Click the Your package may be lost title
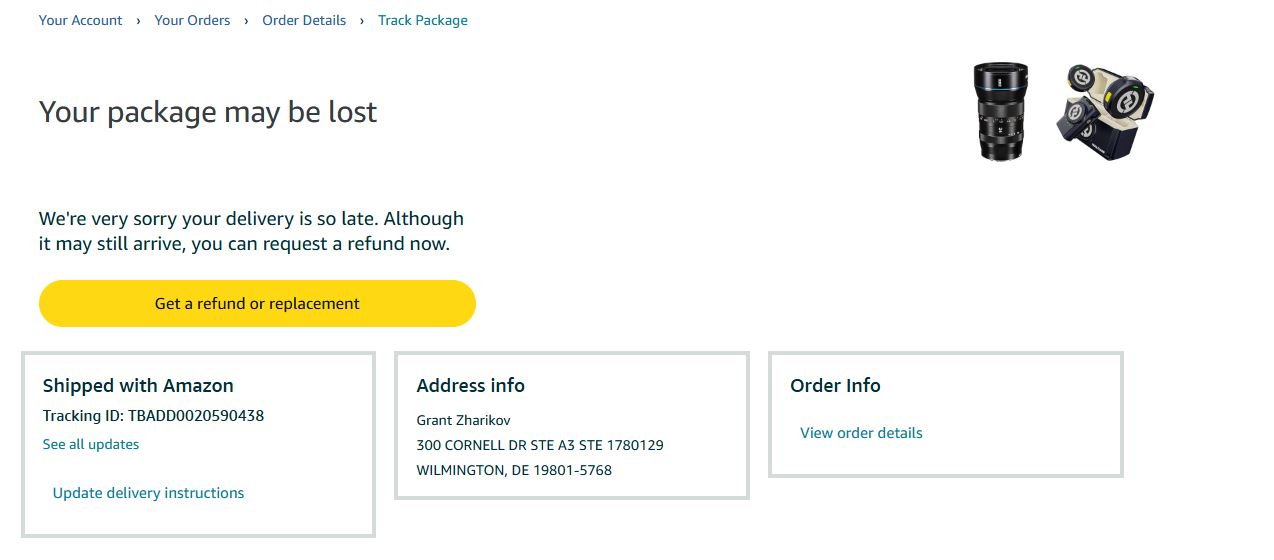 click(x=208, y=111)
